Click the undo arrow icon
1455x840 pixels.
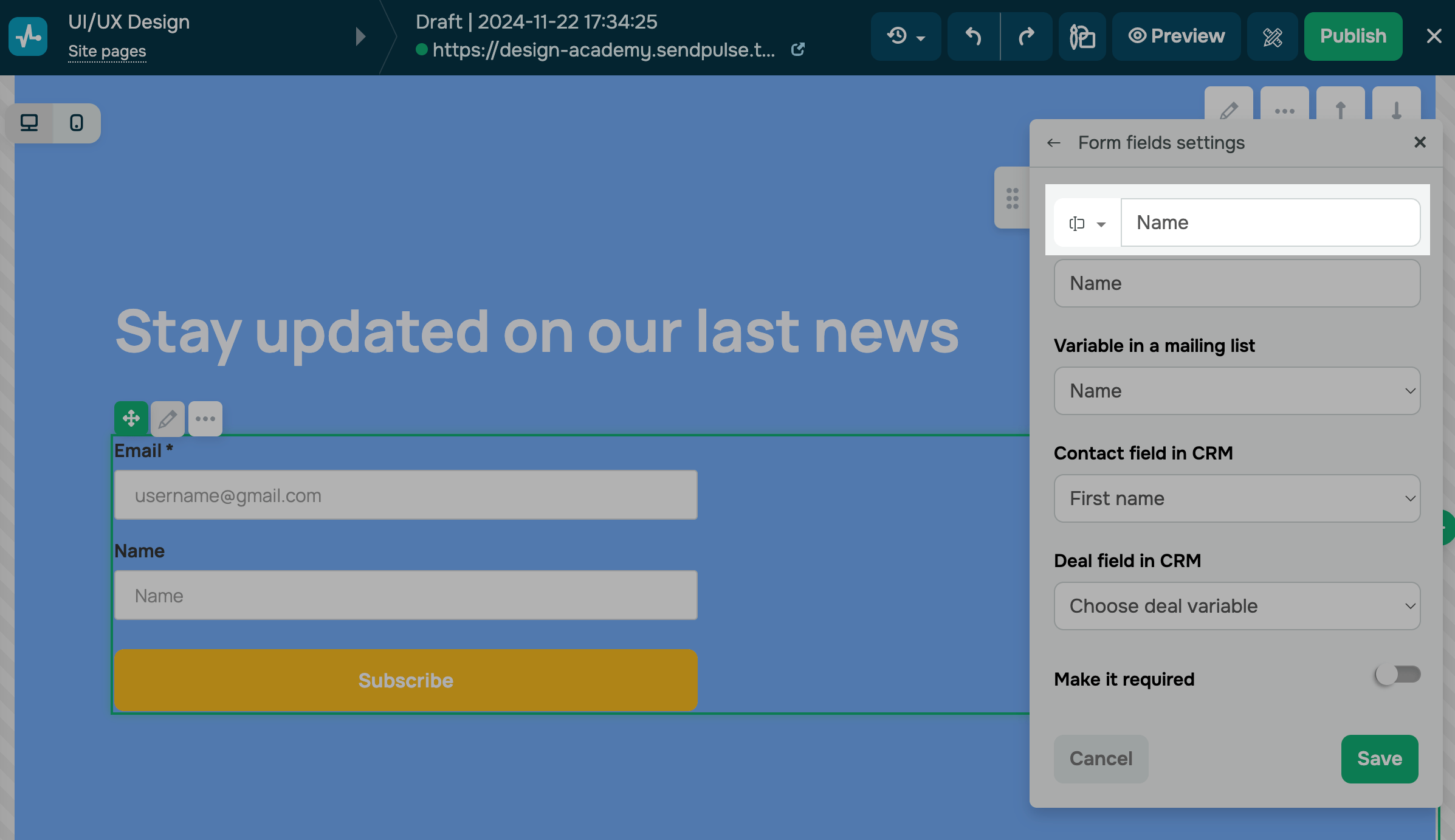coord(974,36)
